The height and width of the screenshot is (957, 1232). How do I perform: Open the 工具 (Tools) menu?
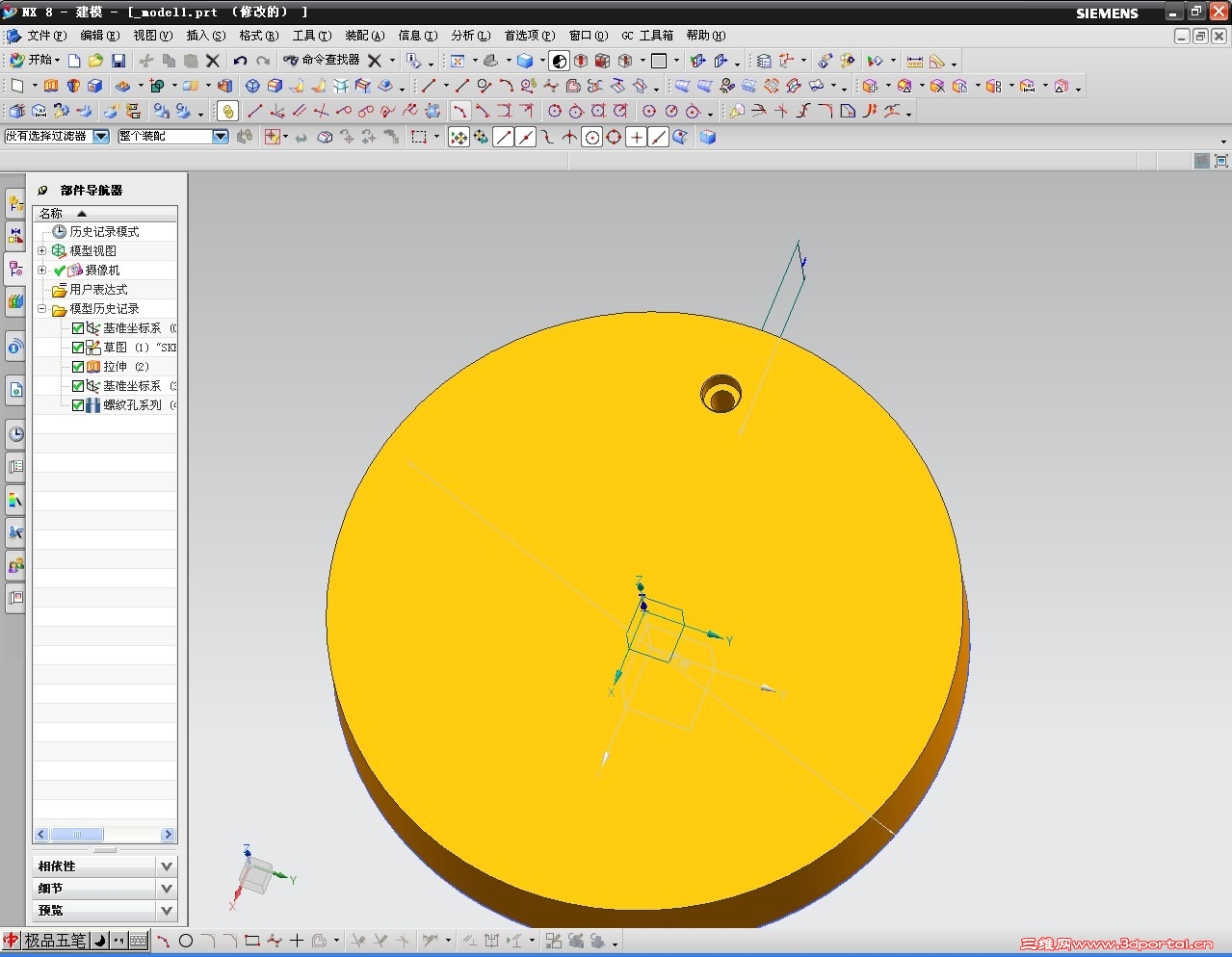[311, 36]
